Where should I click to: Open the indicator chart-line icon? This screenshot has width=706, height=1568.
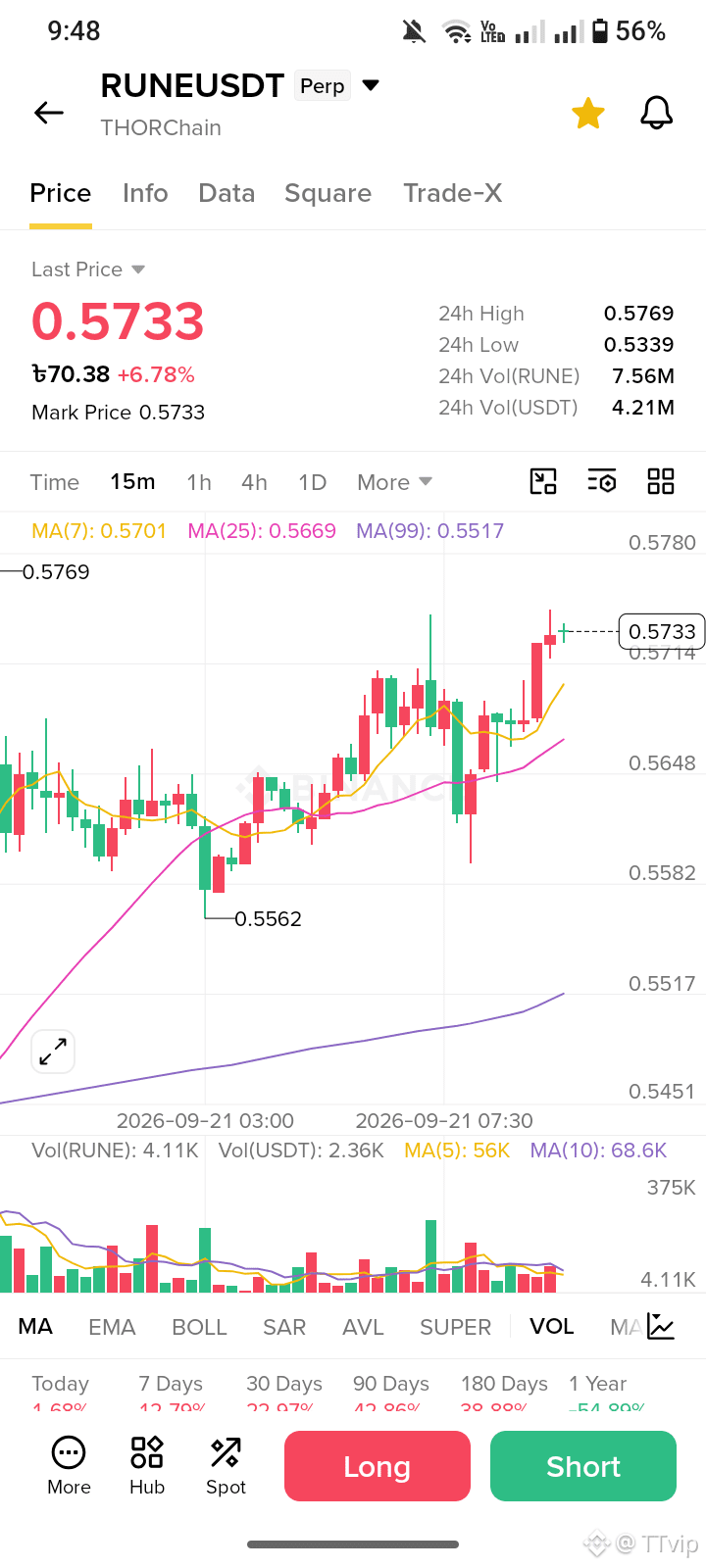(661, 1327)
